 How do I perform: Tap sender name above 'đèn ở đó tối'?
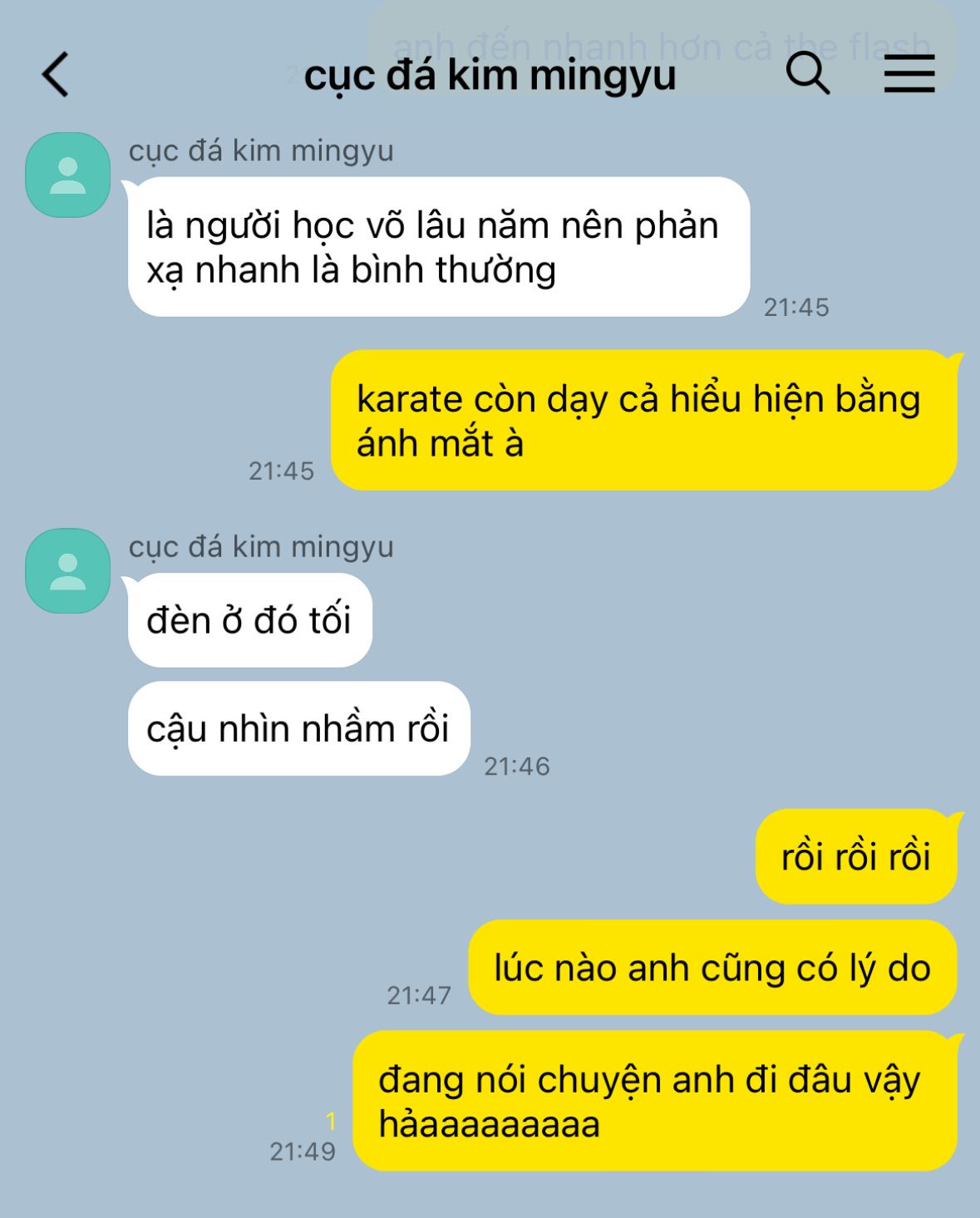pos(261,547)
